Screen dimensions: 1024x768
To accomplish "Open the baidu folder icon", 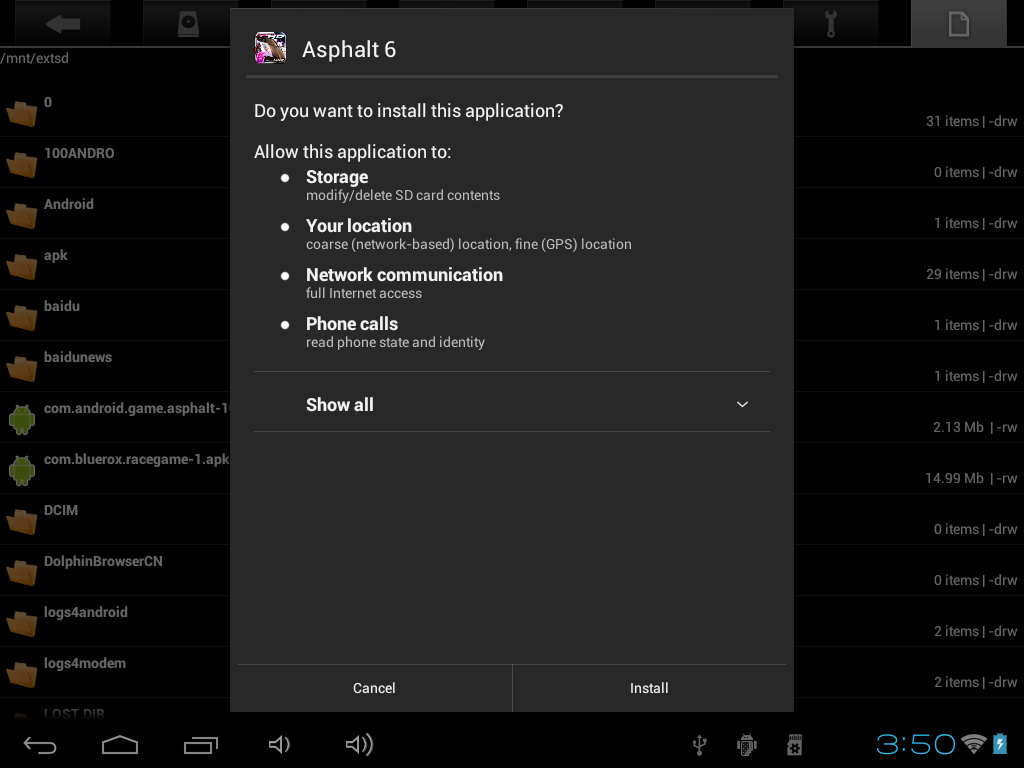I will [x=22, y=317].
